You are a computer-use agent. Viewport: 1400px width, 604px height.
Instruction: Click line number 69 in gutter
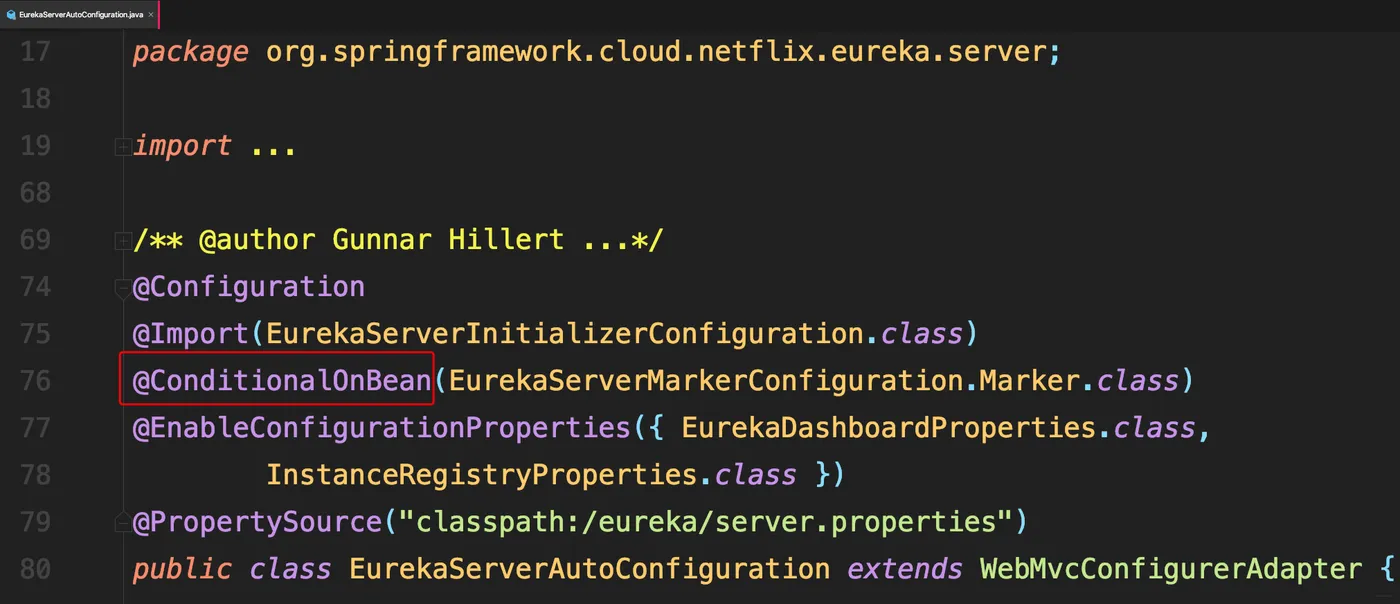pyautogui.click(x=35, y=240)
